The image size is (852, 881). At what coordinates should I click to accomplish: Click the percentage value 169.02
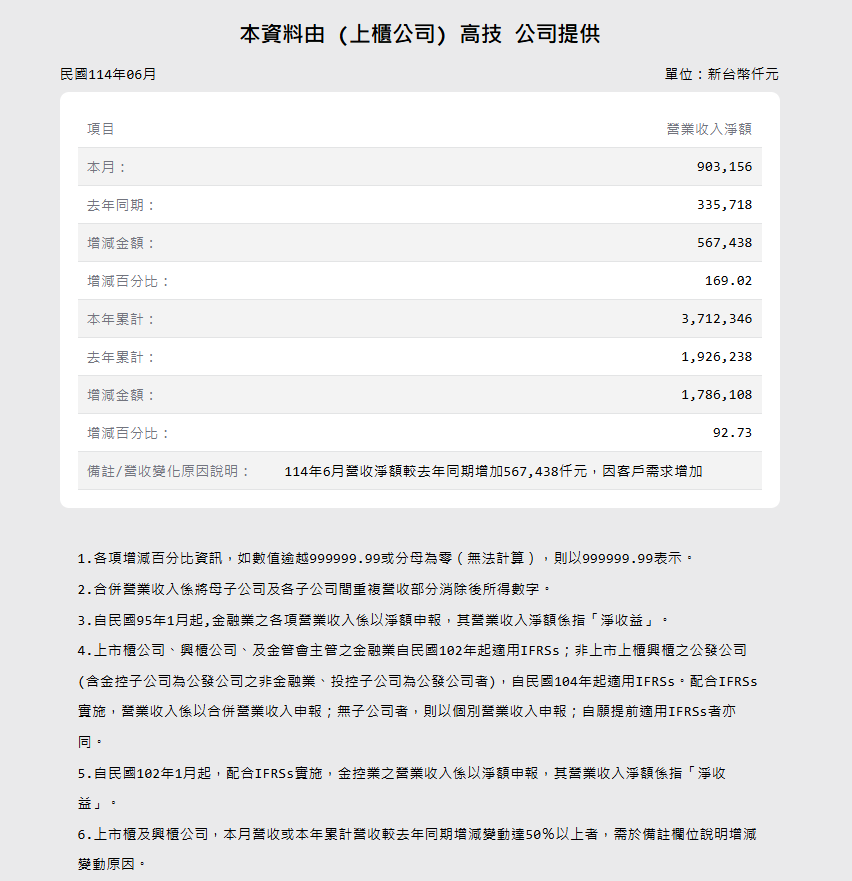tap(728, 281)
